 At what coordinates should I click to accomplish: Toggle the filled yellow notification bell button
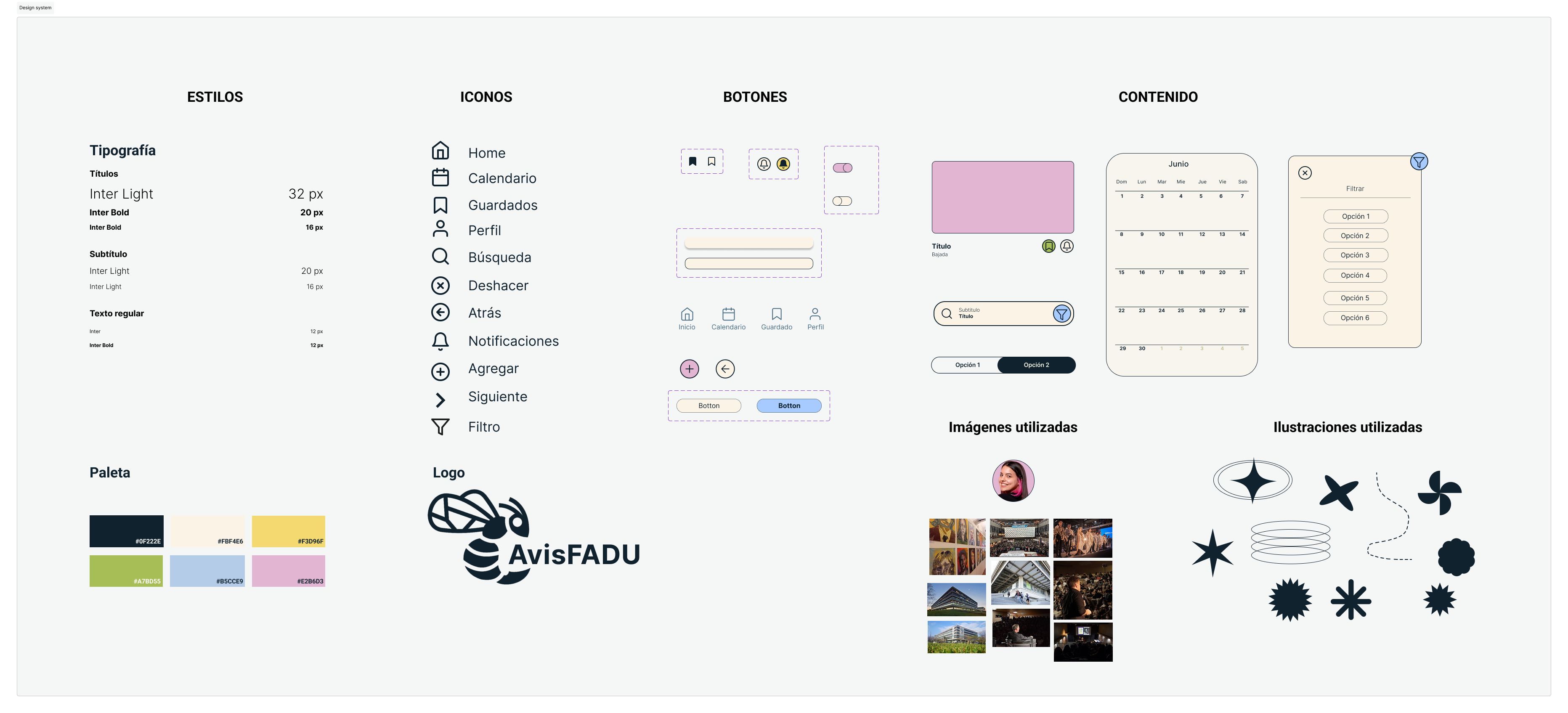(783, 163)
